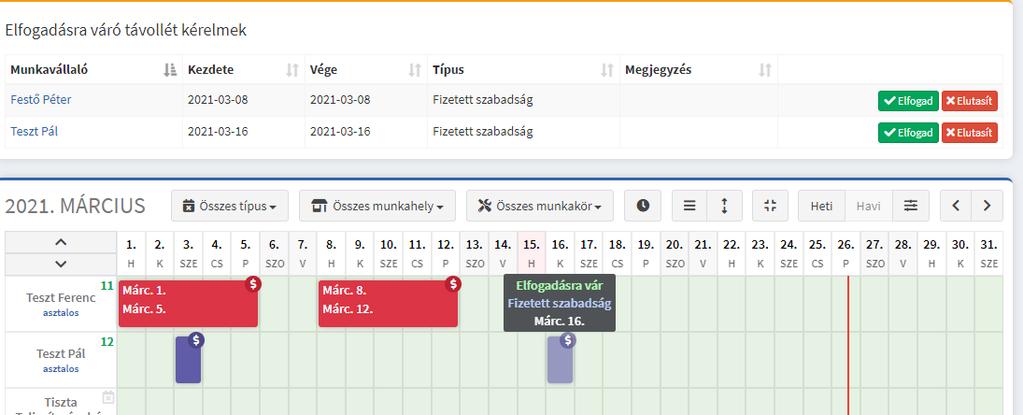Click the compress view arrows button

click(x=770, y=206)
